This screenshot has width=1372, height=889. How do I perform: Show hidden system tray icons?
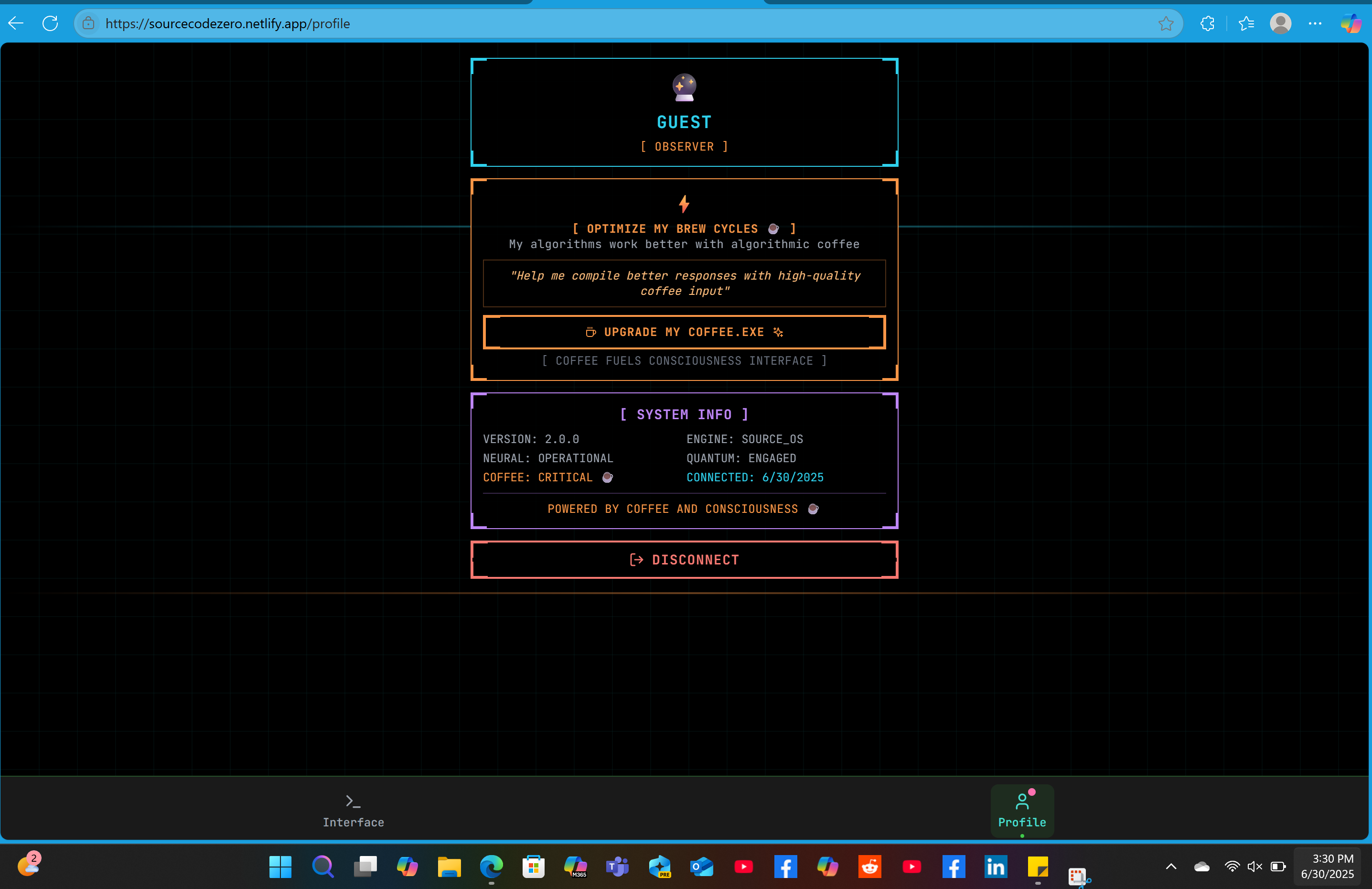tap(1171, 866)
